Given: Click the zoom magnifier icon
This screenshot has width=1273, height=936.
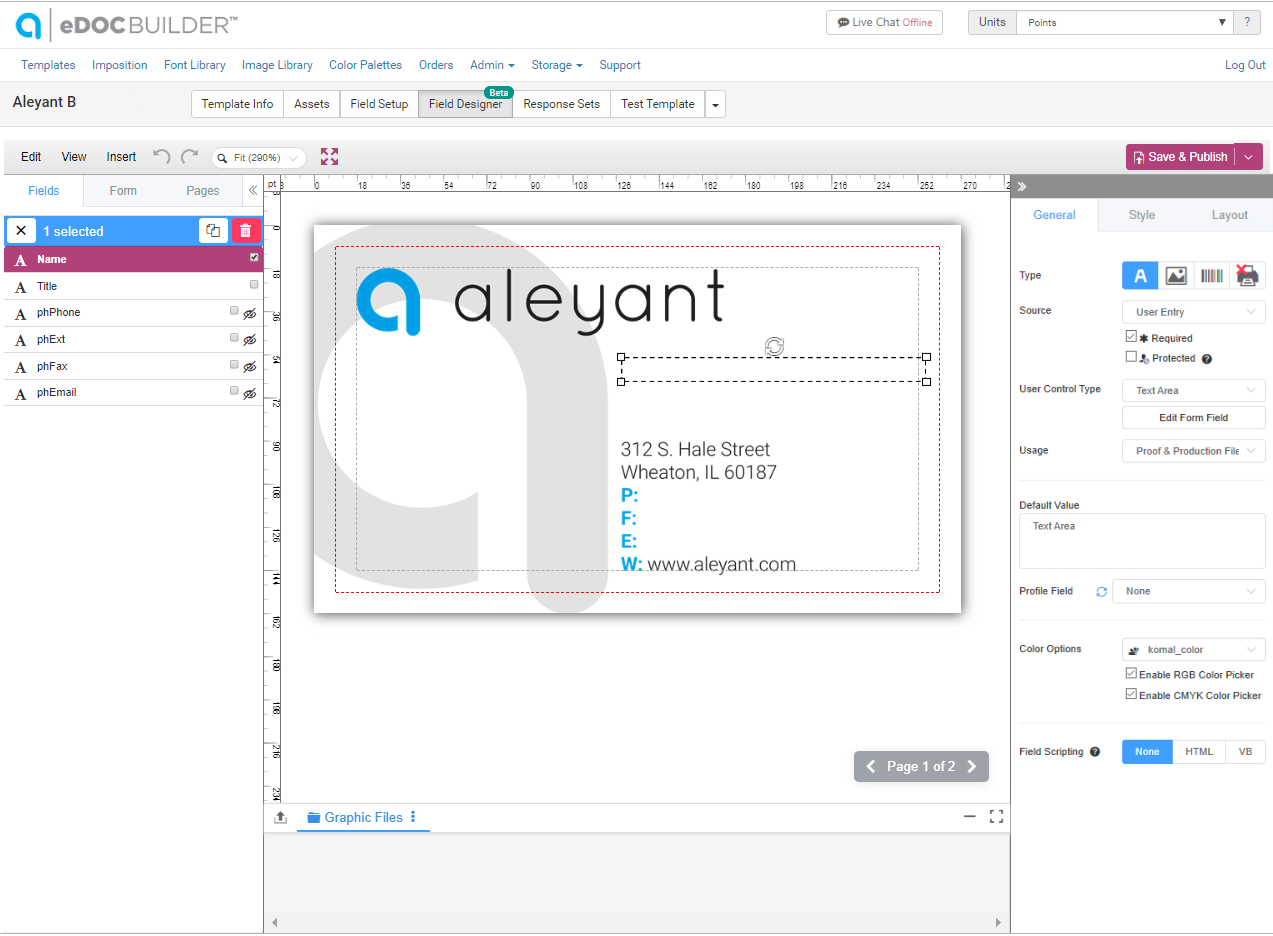Looking at the screenshot, I should (222, 158).
